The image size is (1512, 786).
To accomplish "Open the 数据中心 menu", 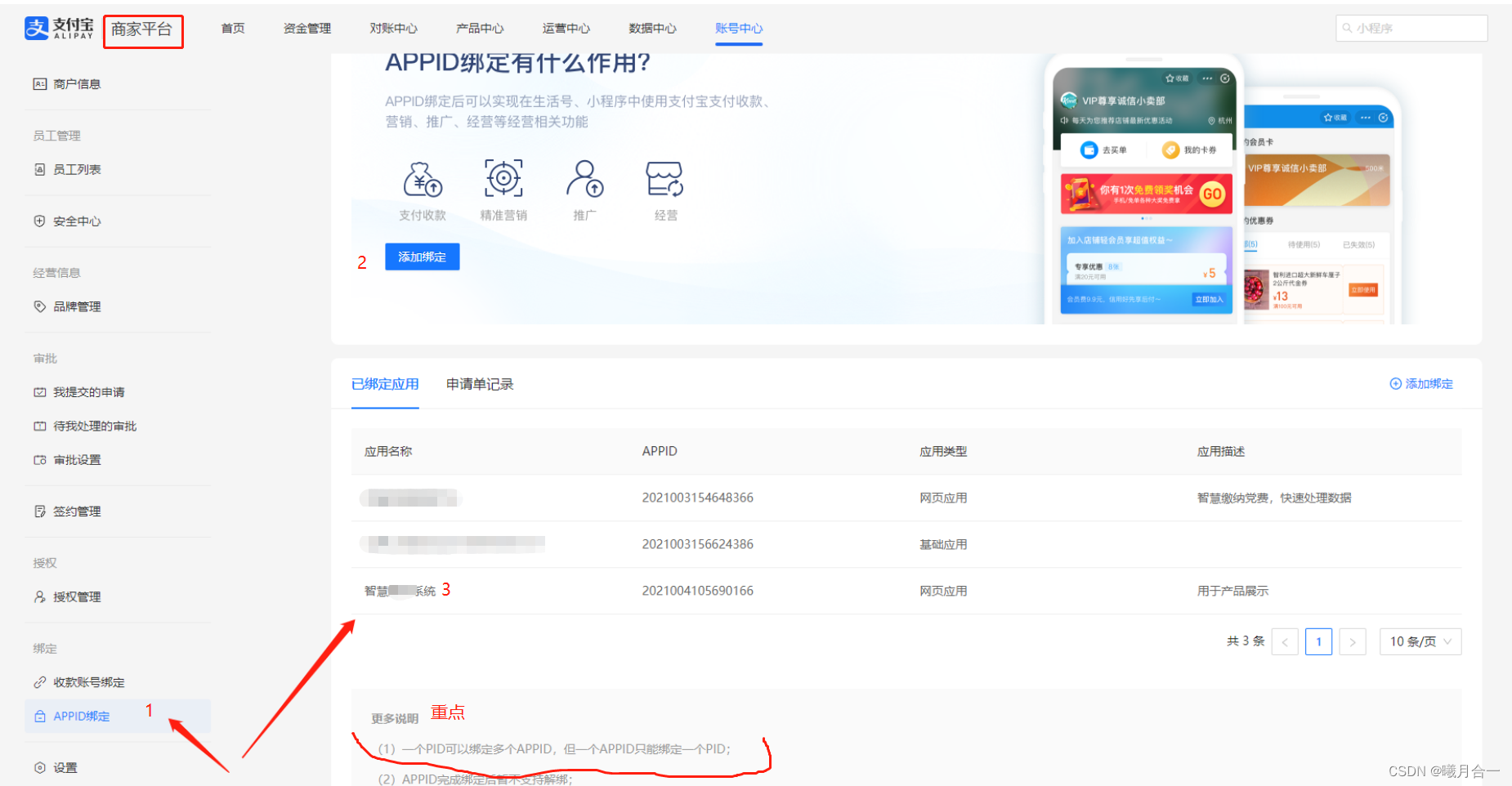I will [x=652, y=29].
